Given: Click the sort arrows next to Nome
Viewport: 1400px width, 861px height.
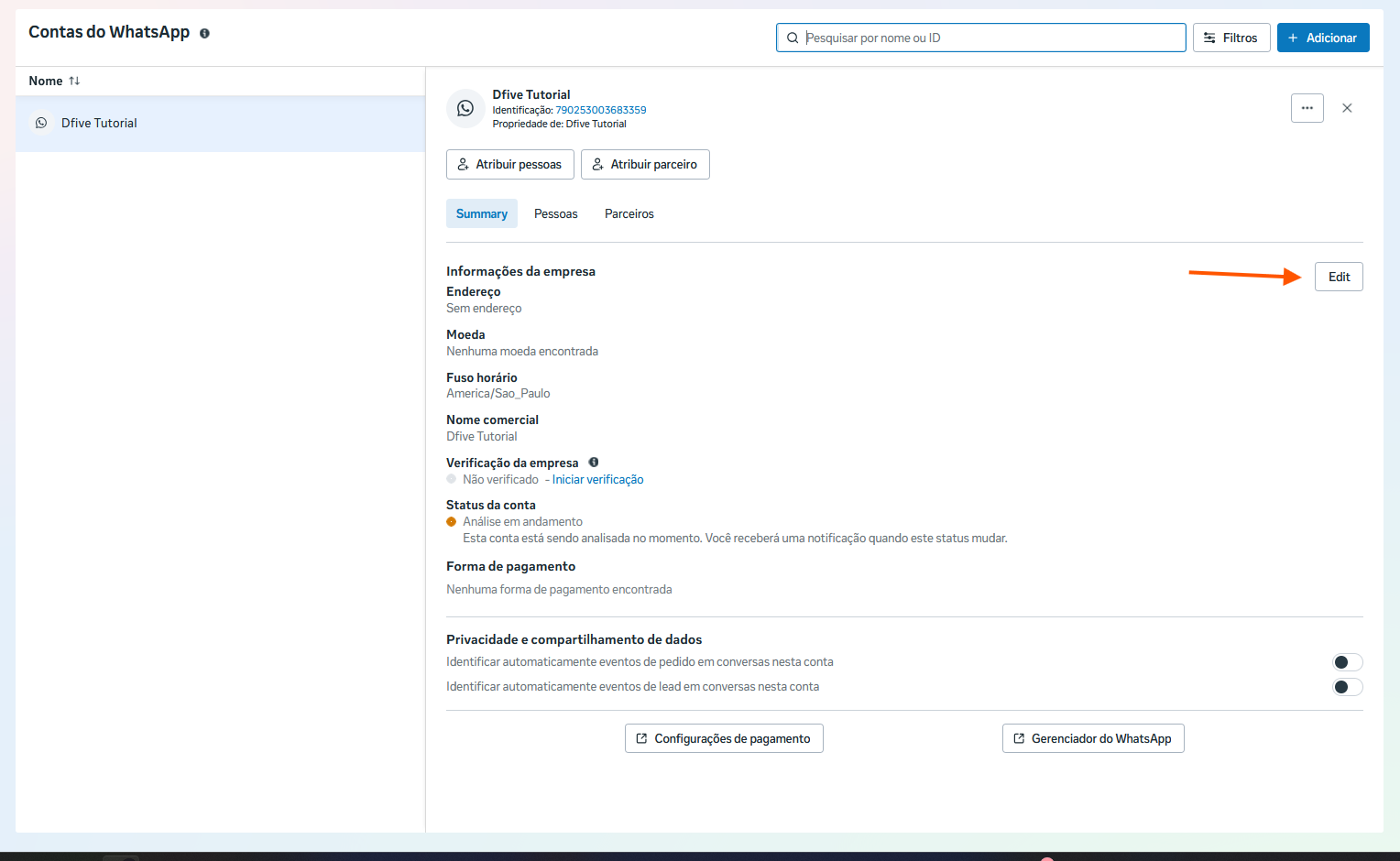Looking at the screenshot, I should [x=74, y=81].
